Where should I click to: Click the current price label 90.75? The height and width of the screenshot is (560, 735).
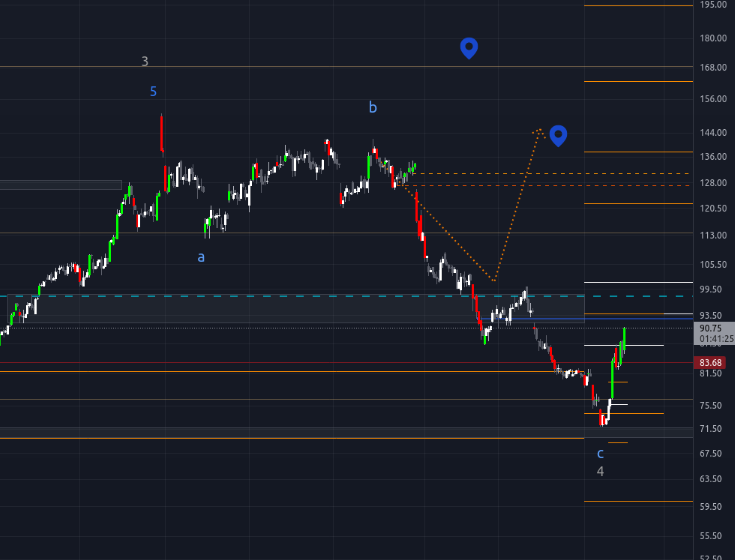click(x=712, y=328)
